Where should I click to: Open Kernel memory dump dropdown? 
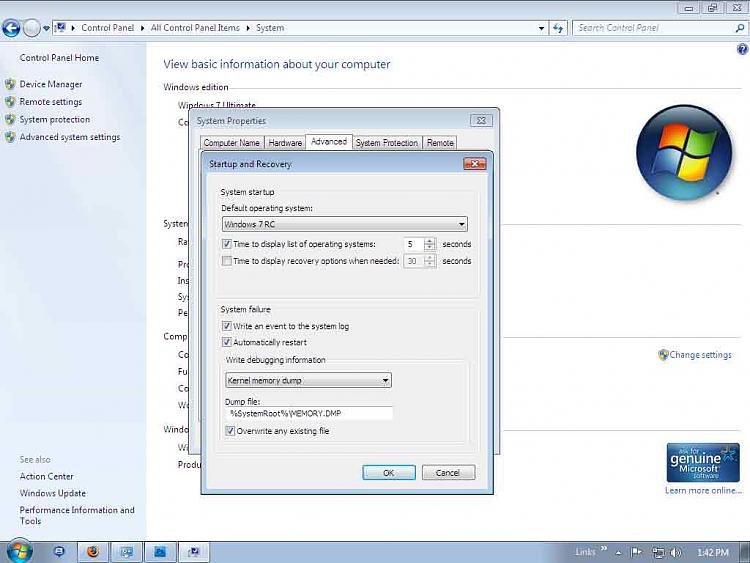pos(308,380)
